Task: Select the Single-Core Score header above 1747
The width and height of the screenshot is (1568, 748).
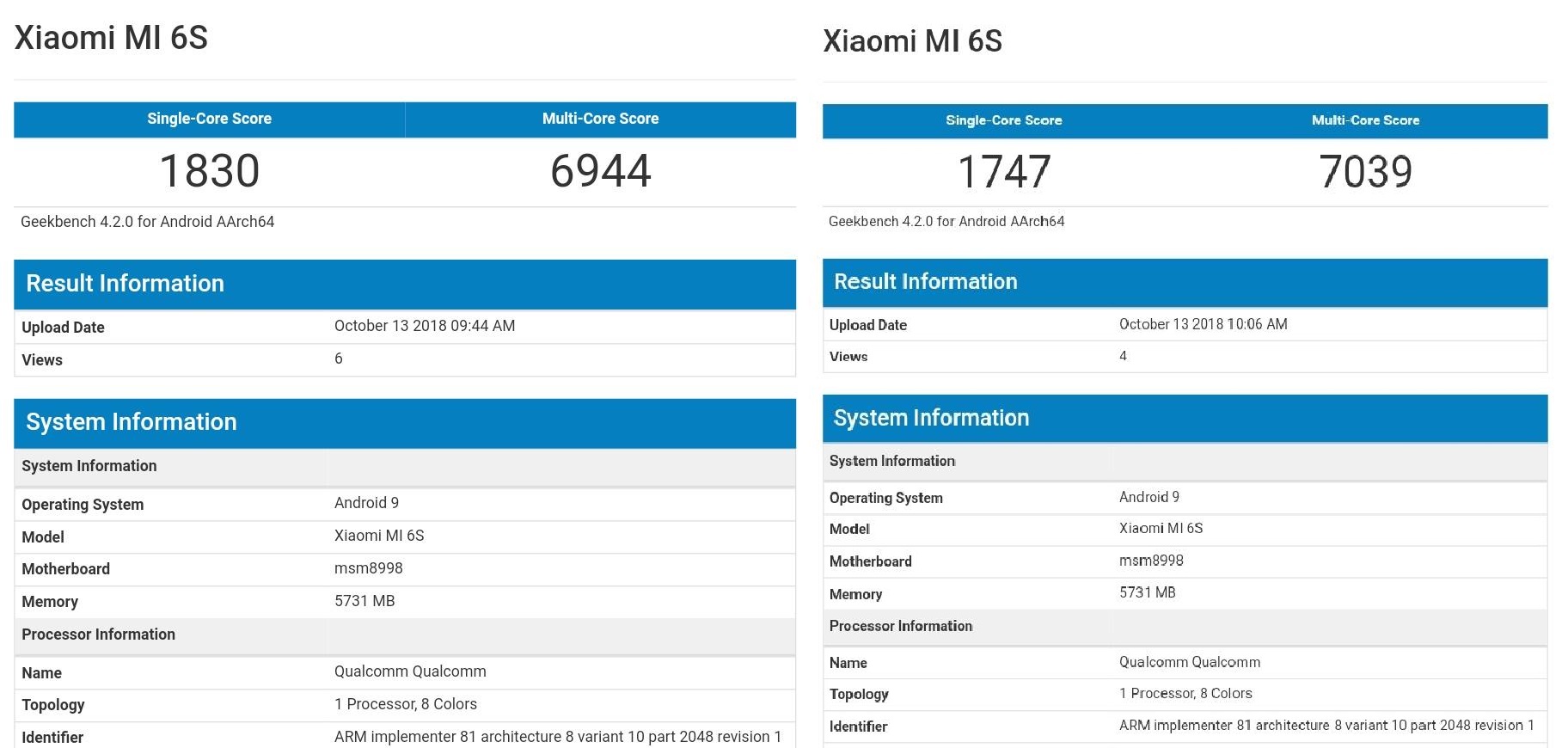Action: point(1003,120)
